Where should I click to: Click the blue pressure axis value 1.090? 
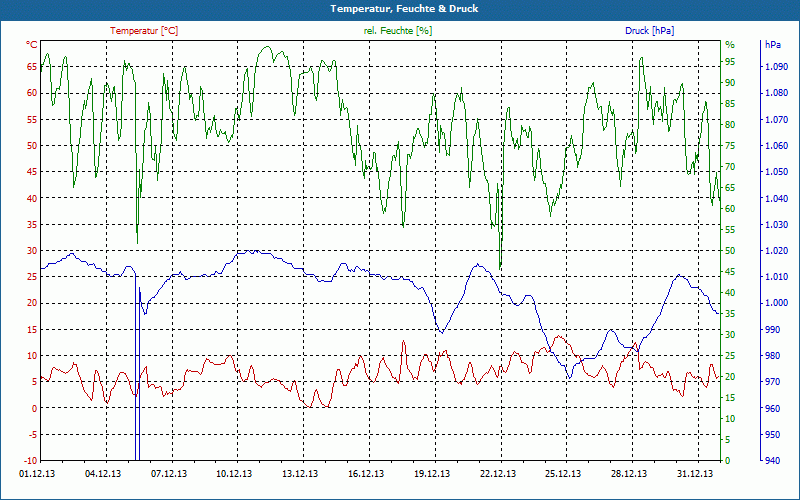(777, 66)
